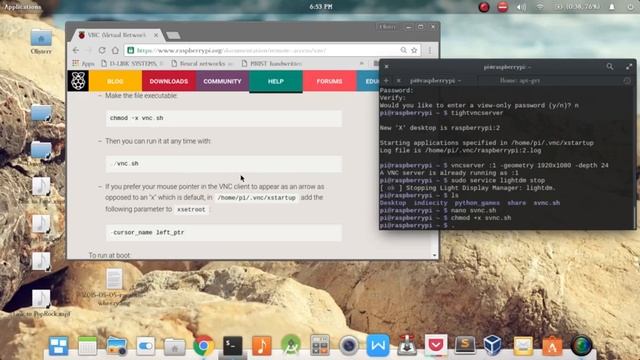Open Chrome's home page button
The height and width of the screenshot is (360, 640).
coord(115,50)
